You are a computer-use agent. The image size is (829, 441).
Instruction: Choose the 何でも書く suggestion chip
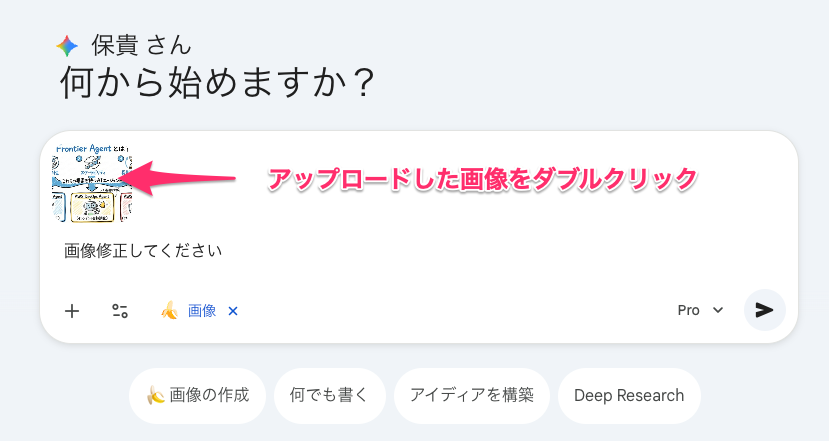[329, 395]
